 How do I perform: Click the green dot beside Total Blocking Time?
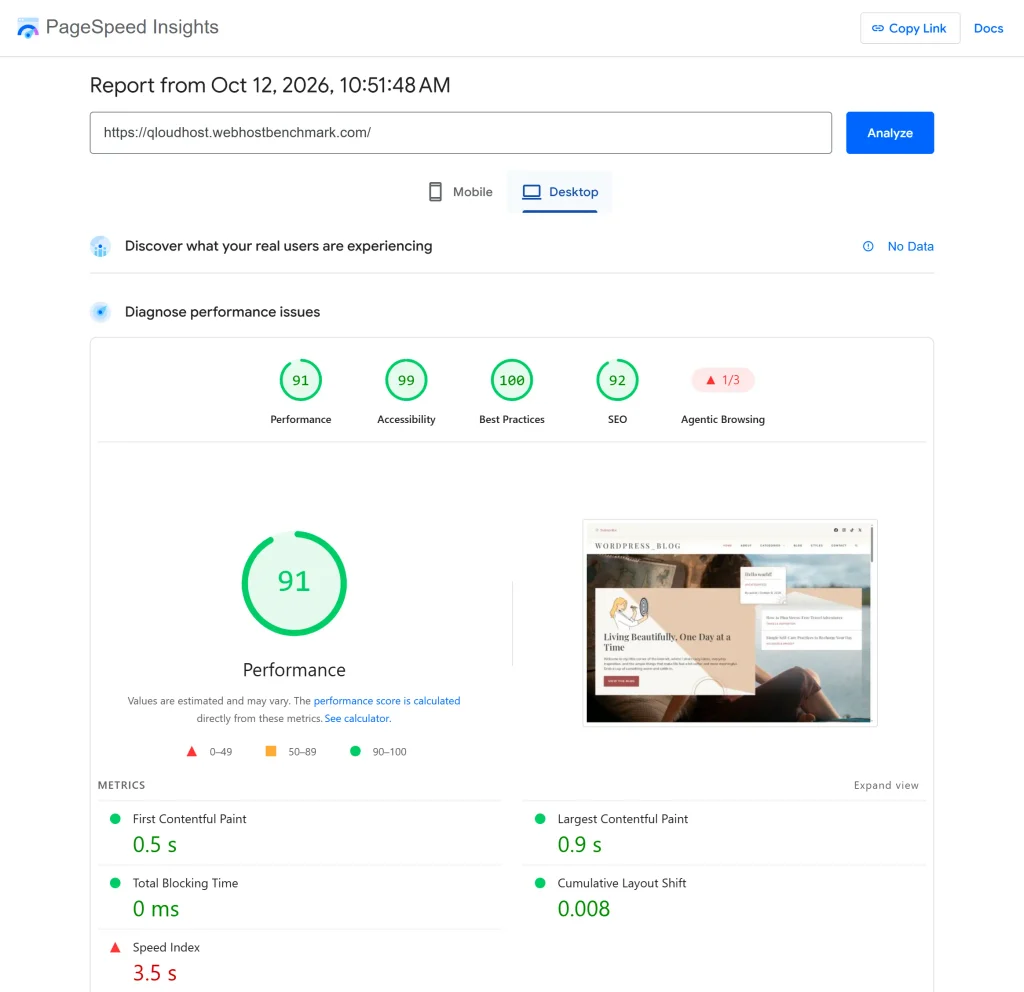pos(116,883)
